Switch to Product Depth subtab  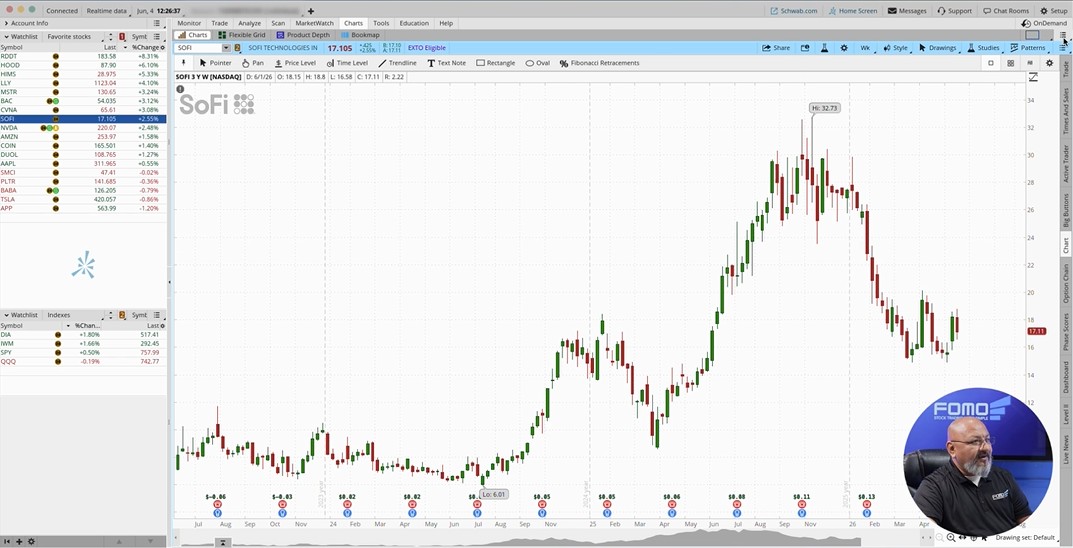[x=303, y=35]
